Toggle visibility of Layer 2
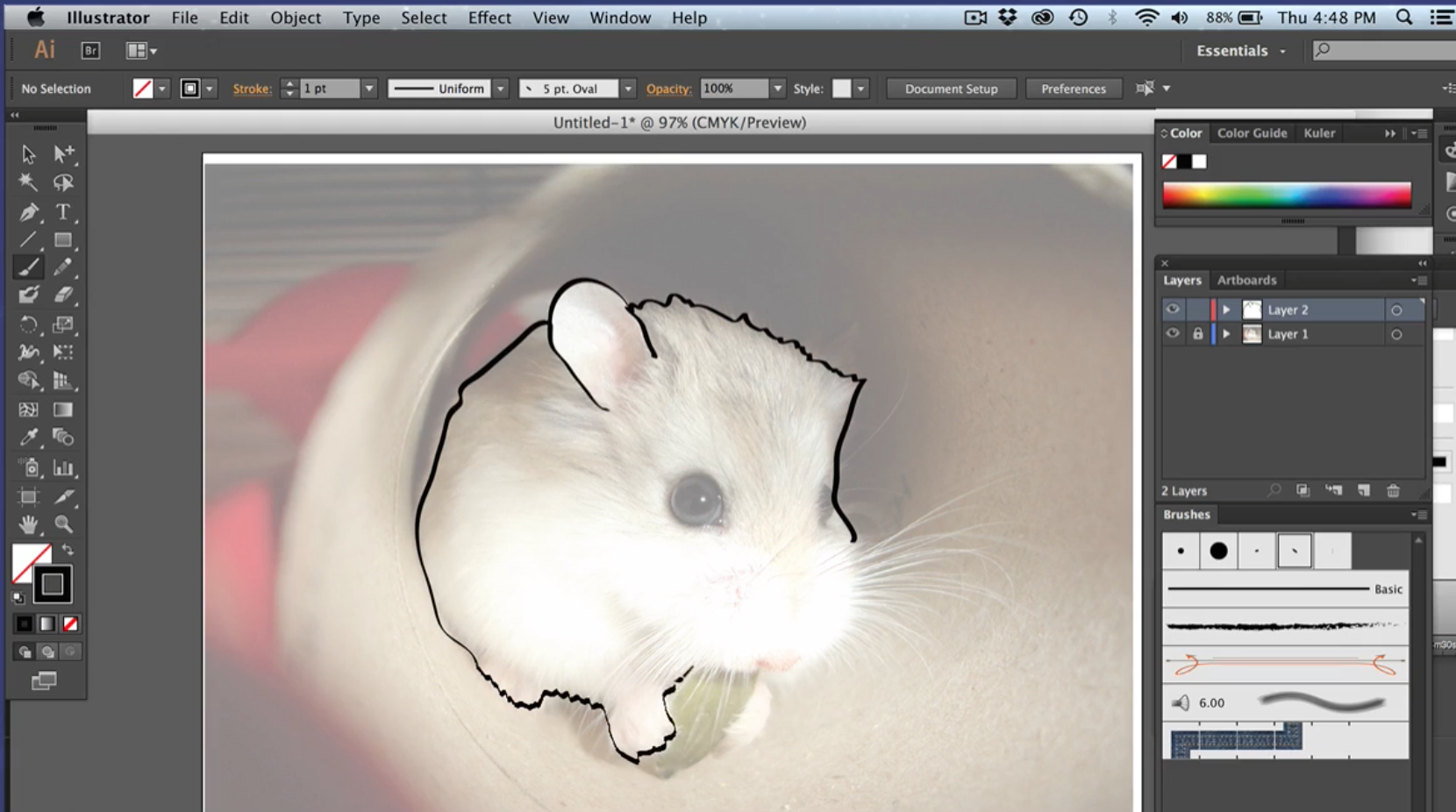1456x812 pixels. (x=1173, y=310)
